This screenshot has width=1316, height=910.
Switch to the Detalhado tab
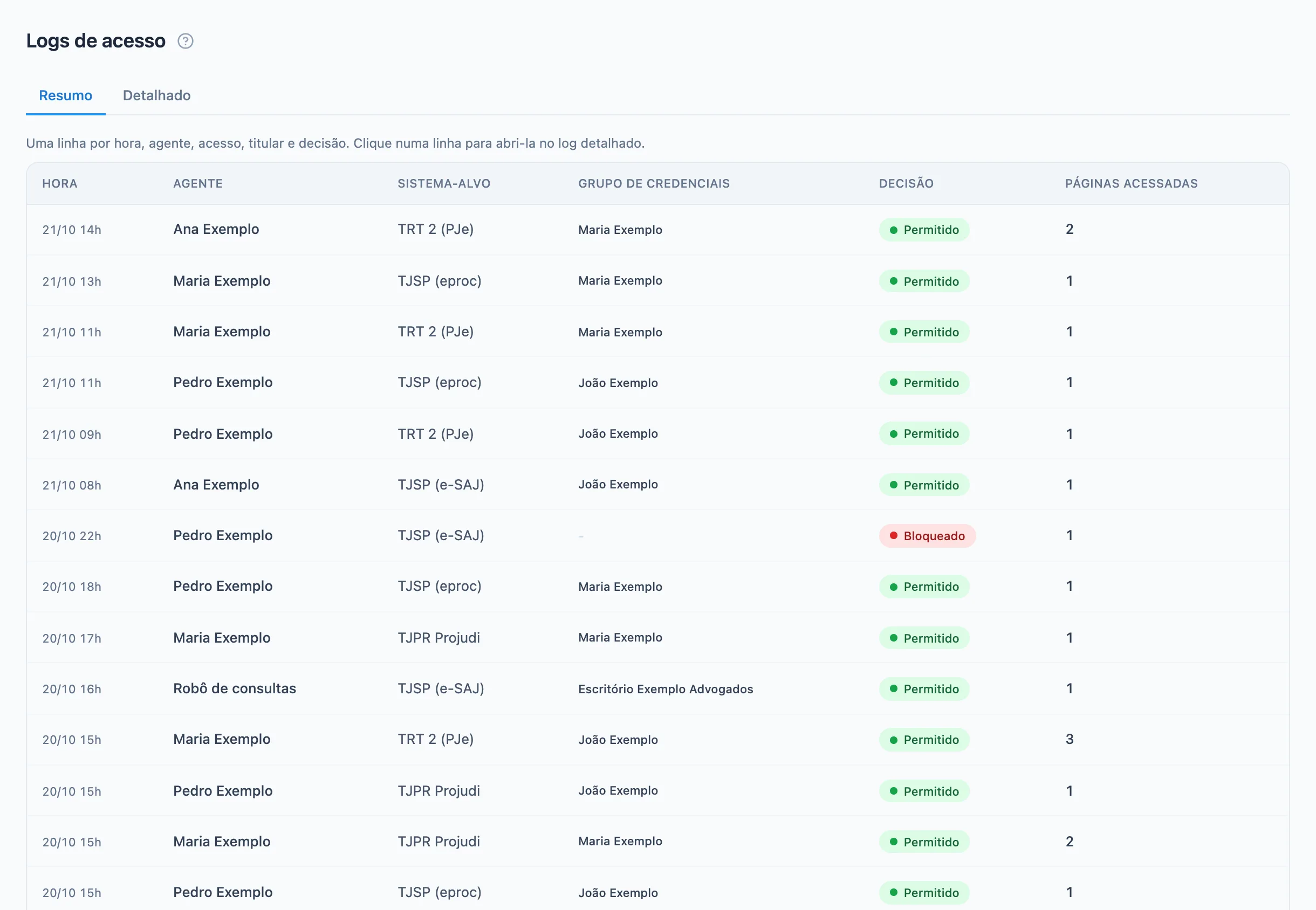pyautogui.click(x=157, y=95)
